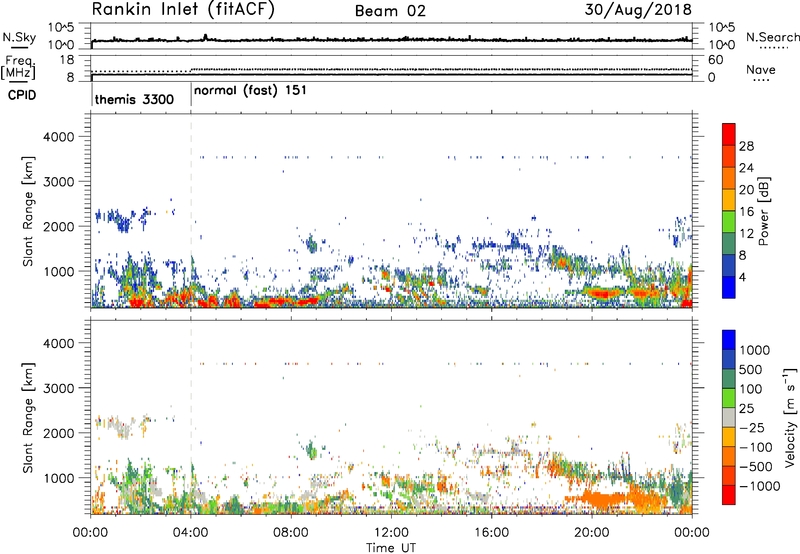Click the 'Nave' legend label

(x=761, y=69)
